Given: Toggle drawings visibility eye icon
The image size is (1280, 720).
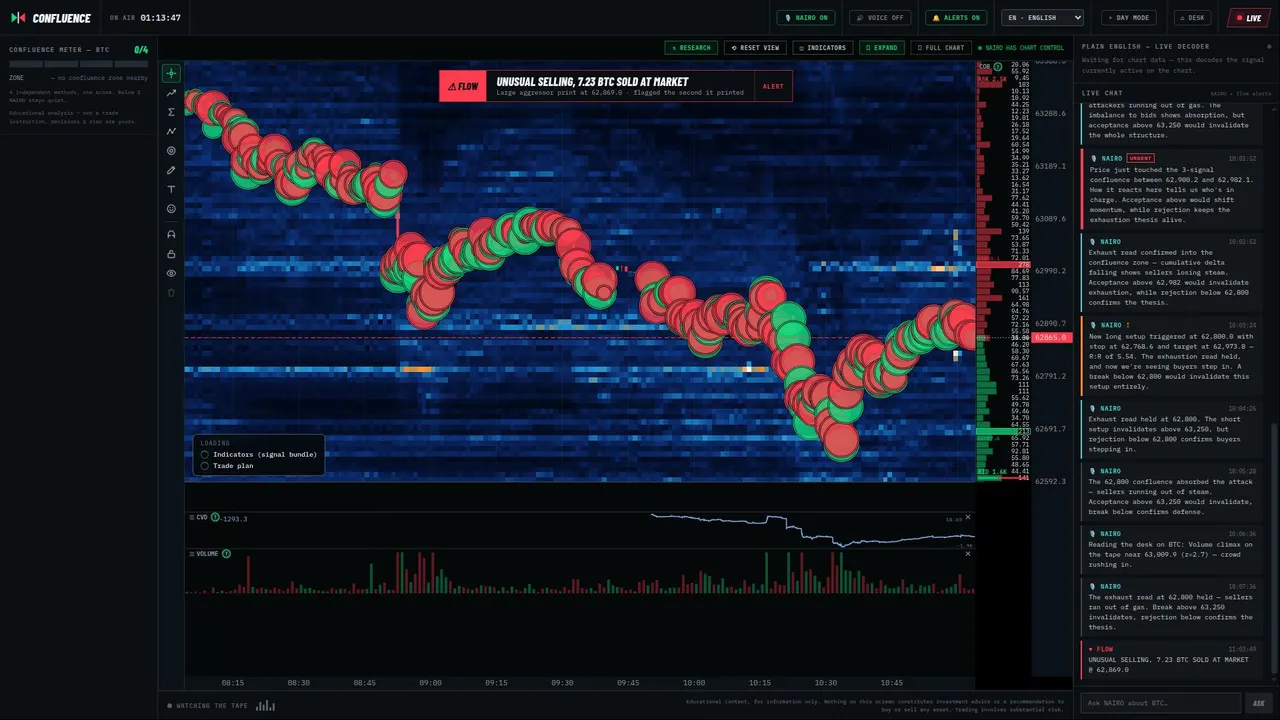Looking at the screenshot, I should pos(171,273).
